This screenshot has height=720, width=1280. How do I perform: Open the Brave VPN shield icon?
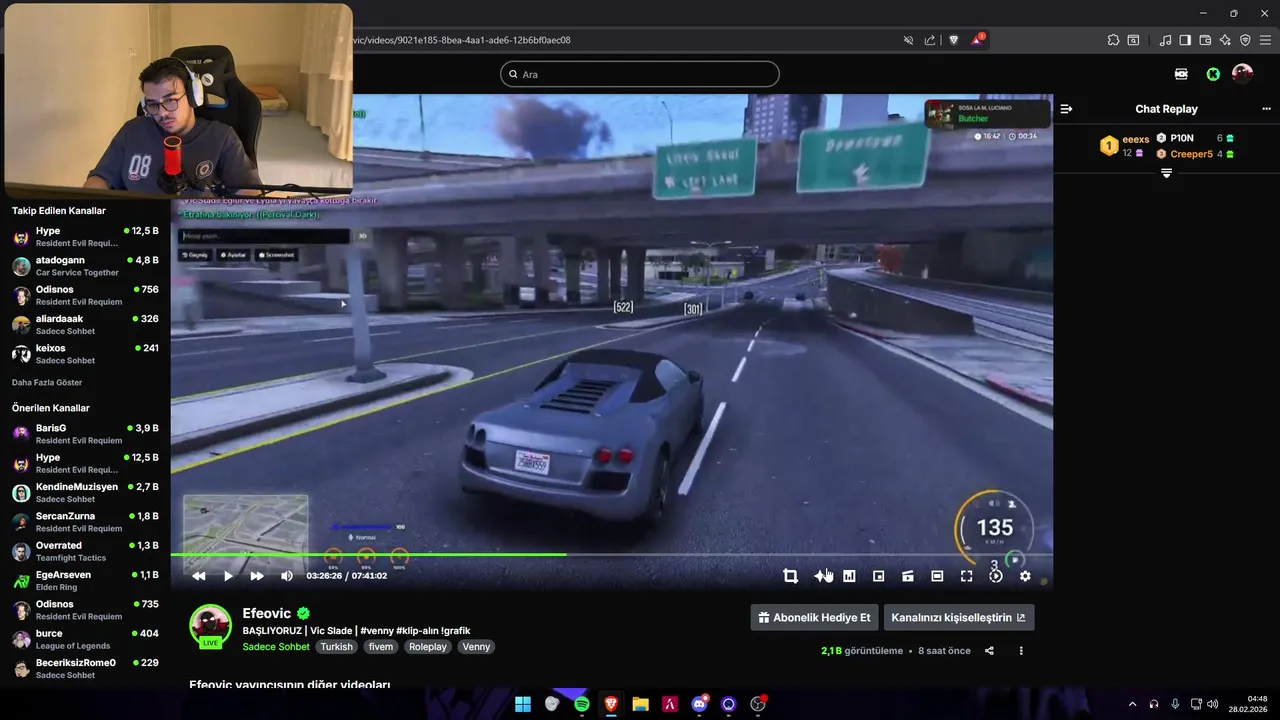pyautogui.click(x=1245, y=40)
